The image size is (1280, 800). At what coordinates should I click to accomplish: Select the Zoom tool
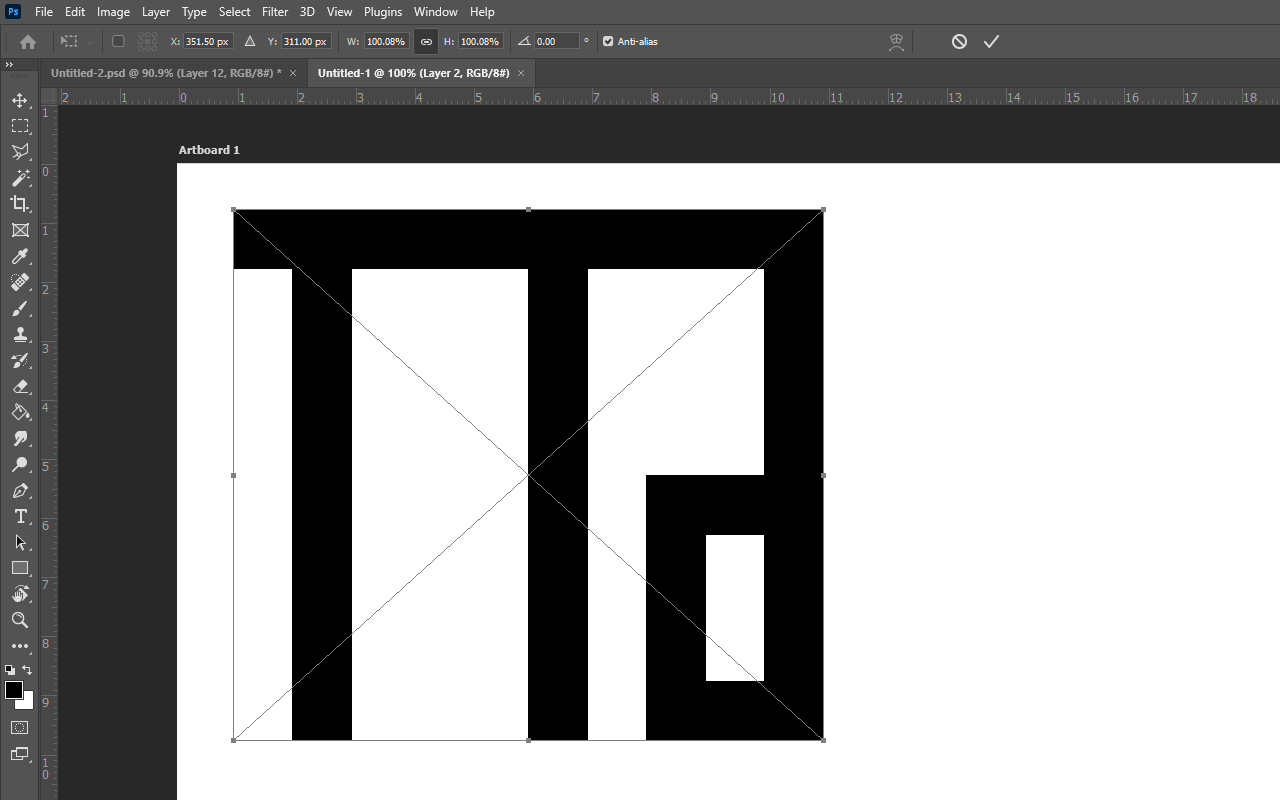coord(20,620)
